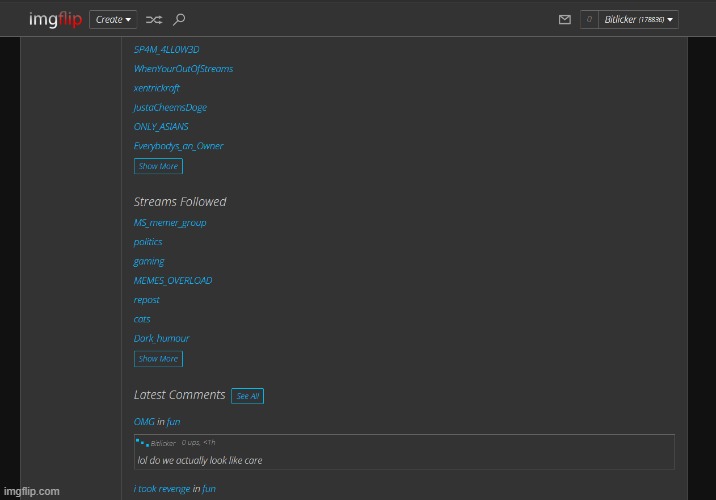Click the Bitlicker user icon in comment
The image size is (716, 500).
point(142,442)
